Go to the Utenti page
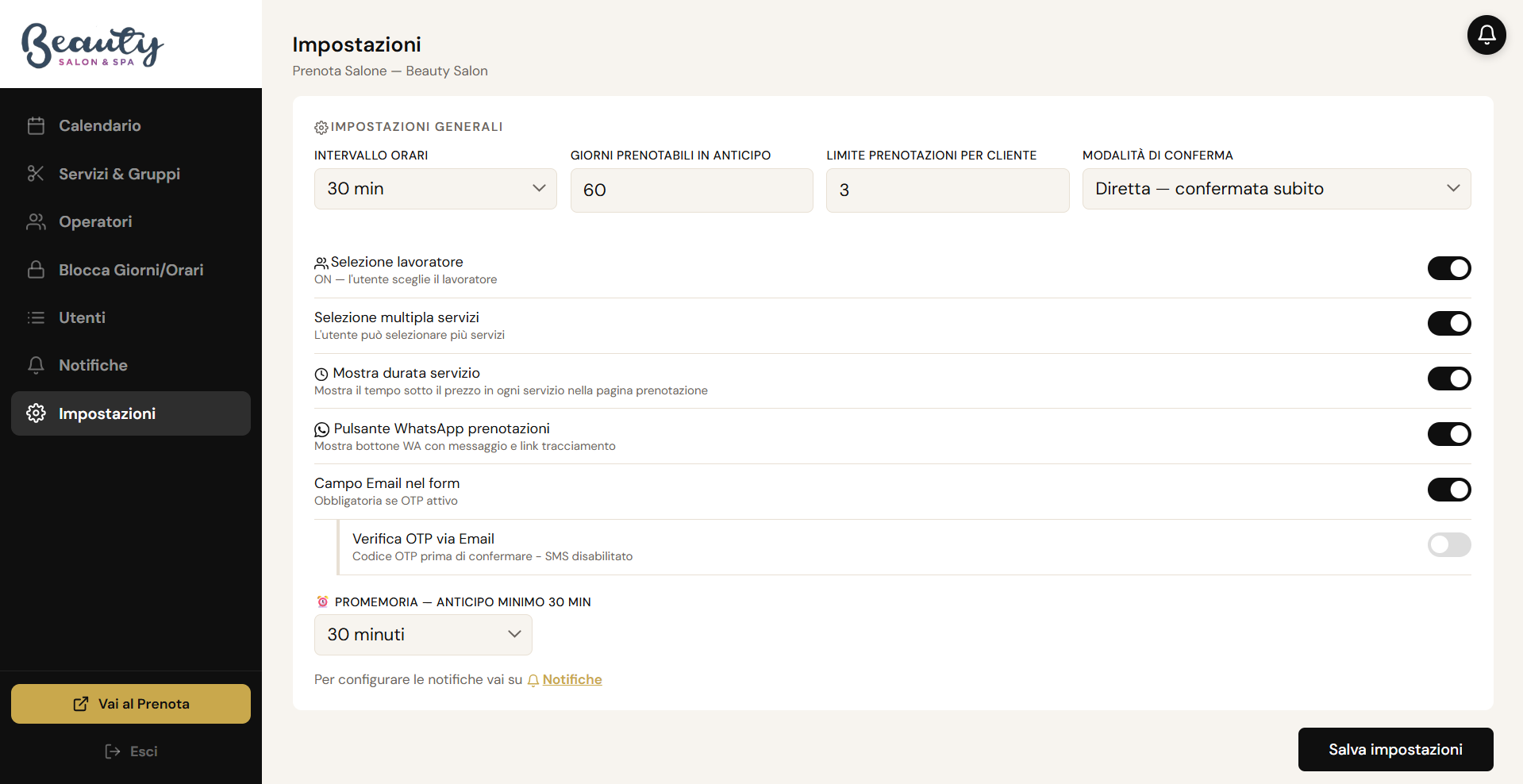The height and width of the screenshot is (784, 1523). click(131, 317)
